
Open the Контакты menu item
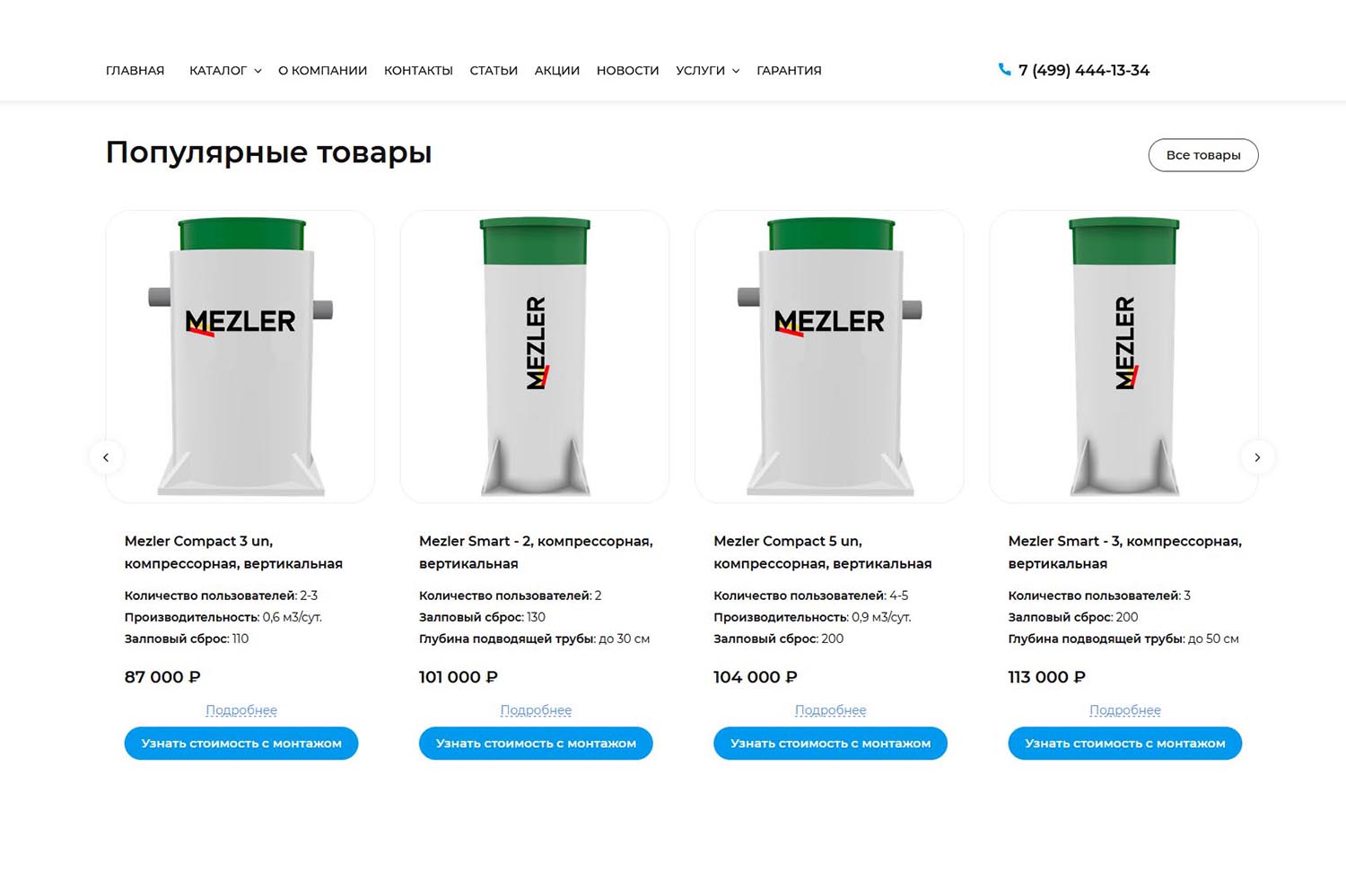[x=418, y=71]
